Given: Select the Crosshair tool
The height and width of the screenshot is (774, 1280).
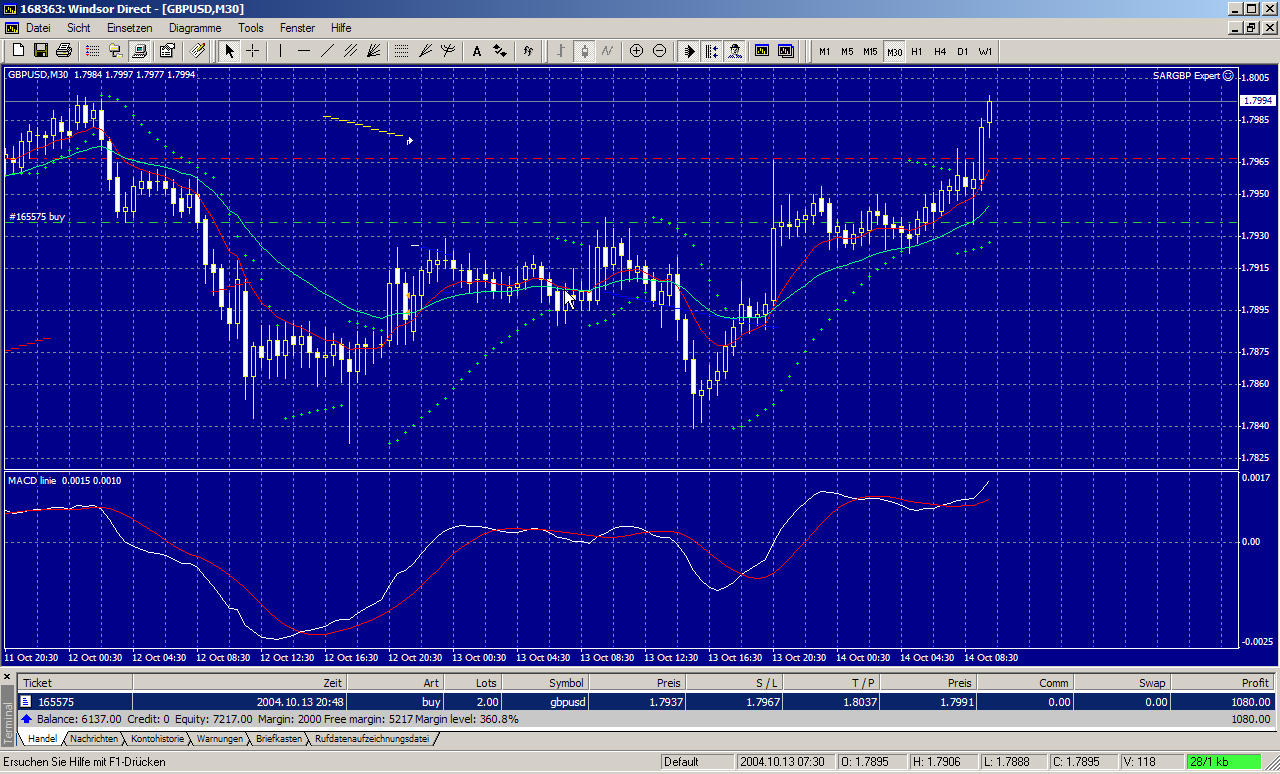Looking at the screenshot, I should (253, 51).
